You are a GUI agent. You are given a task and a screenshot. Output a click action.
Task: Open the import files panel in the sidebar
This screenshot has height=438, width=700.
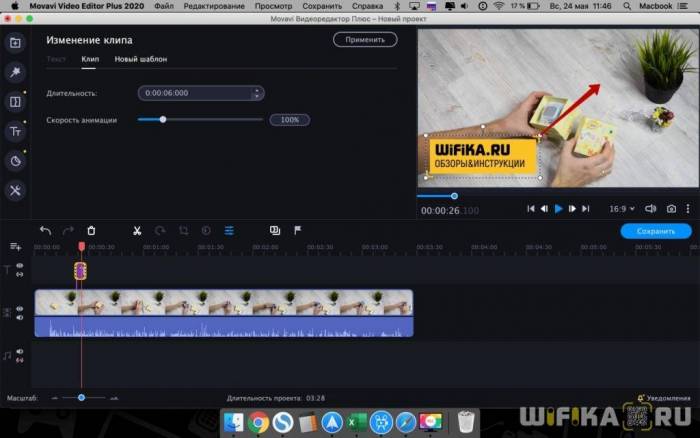tap(15, 43)
